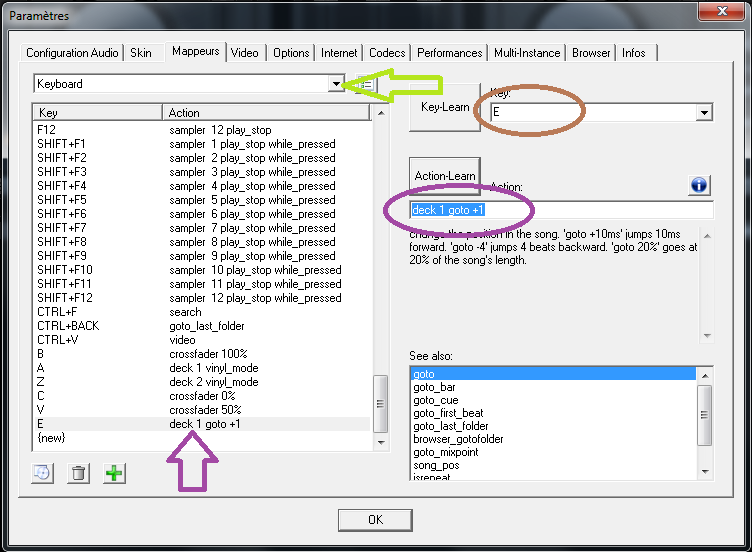Click the Action-Learn button
The width and height of the screenshot is (752, 552).
point(445,176)
